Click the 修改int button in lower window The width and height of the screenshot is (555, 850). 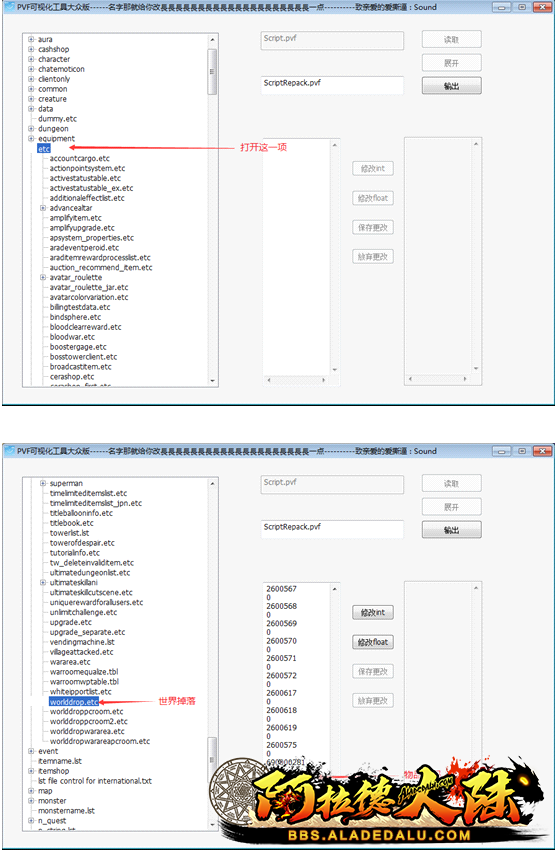[x=373, y=613]
